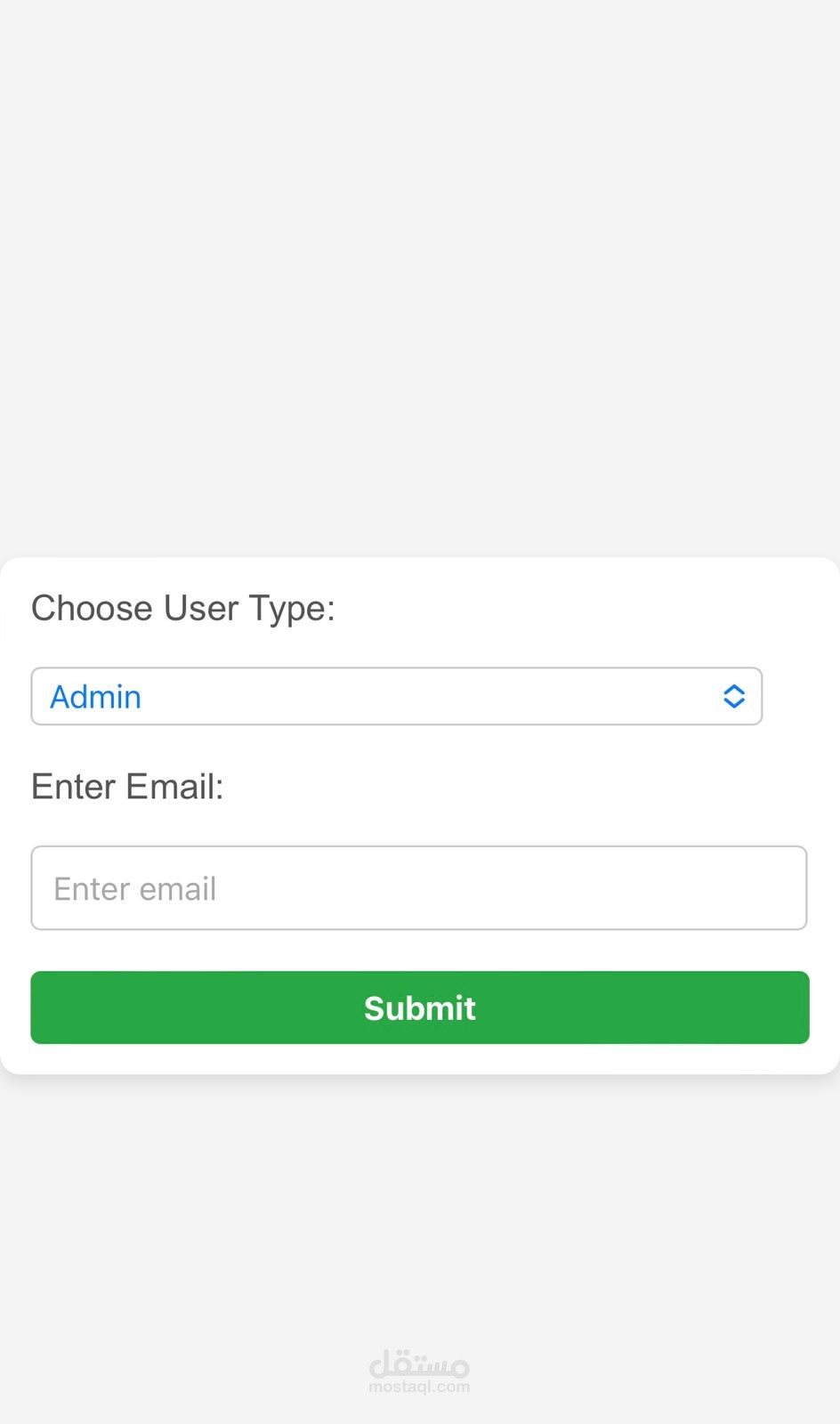Click the selected 'Admin' value text
The height and width of the screenshot is (1424, 840).
(x=95, y=697)
